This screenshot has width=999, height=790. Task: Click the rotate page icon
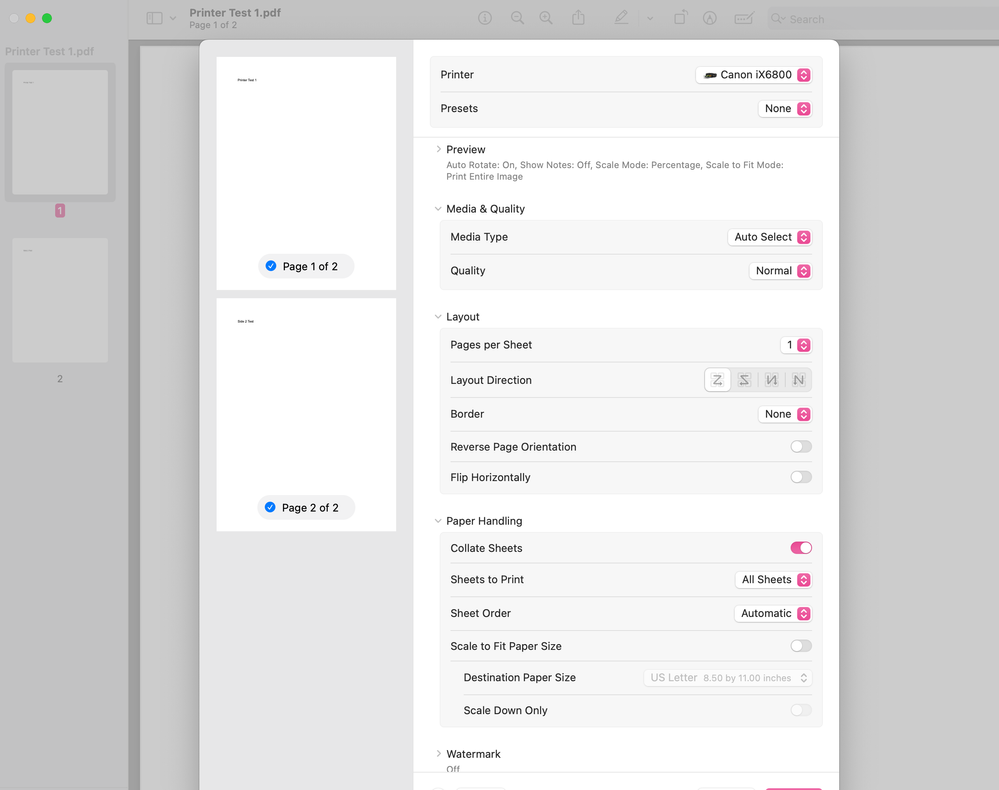(x=681, y=18)
